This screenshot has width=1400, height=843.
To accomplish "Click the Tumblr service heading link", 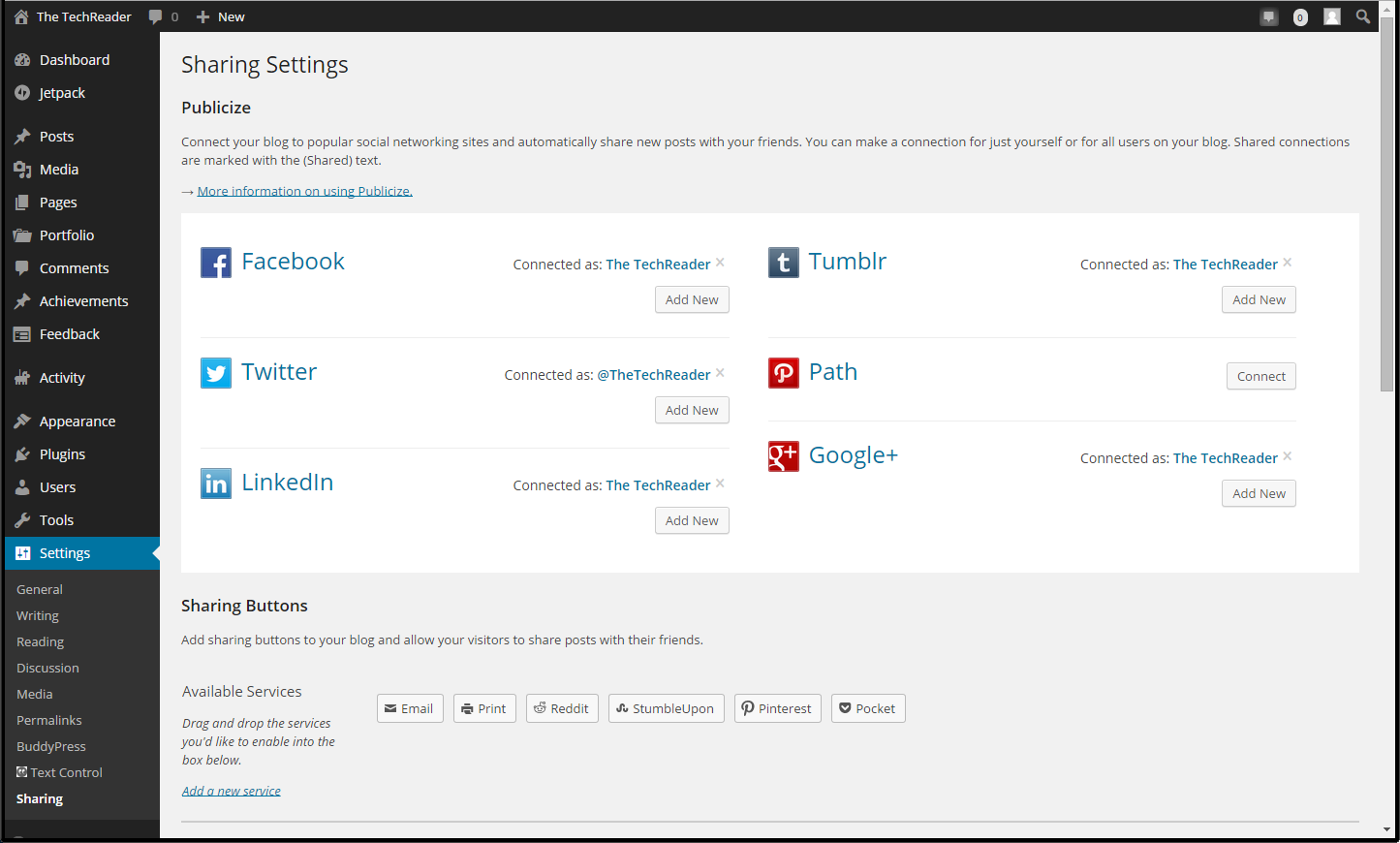I will (x=848, y=262).
